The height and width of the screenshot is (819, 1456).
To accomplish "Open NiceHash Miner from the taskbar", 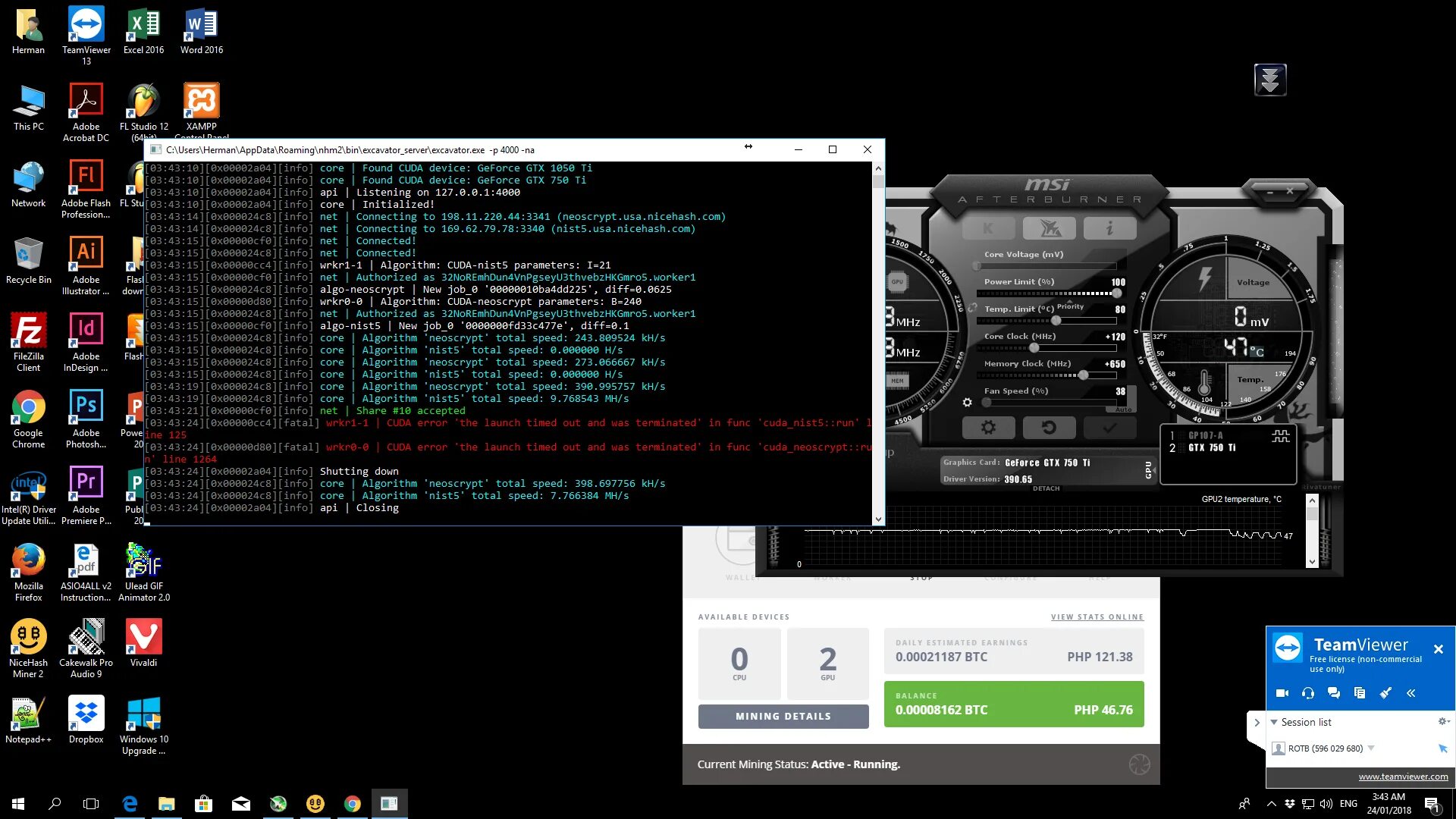I will pyautogui.click(x=315, y=804).
